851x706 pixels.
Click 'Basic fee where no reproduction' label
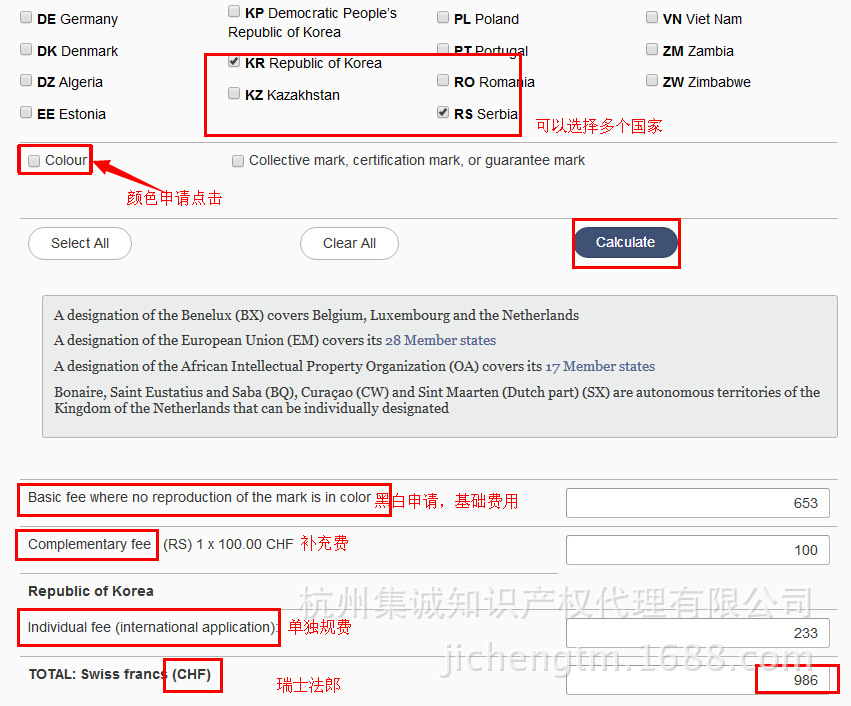(x=200, y=497)
